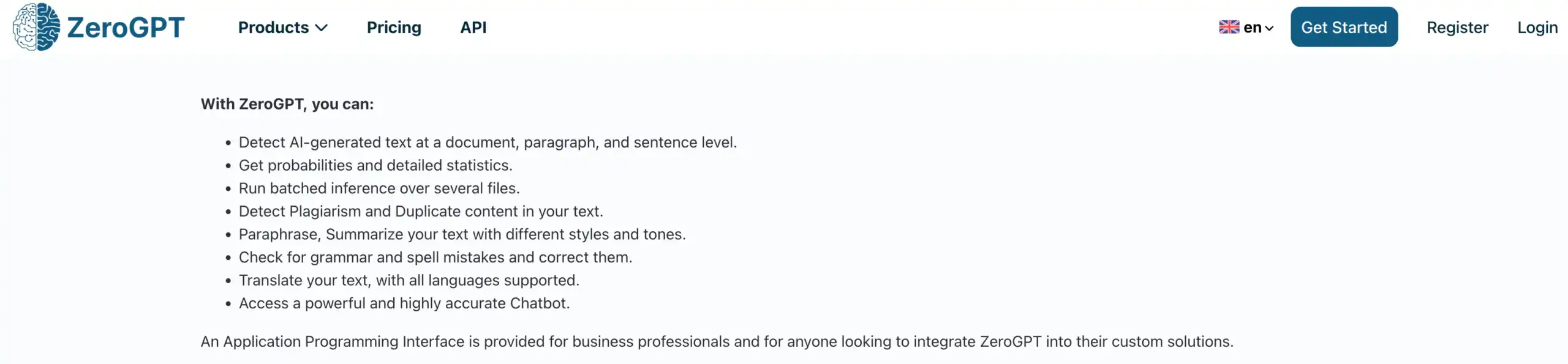The image size is (1568, 364).
Task: Click the chevron beside en
Action: pyautogui.click(x=1269, y=28)
